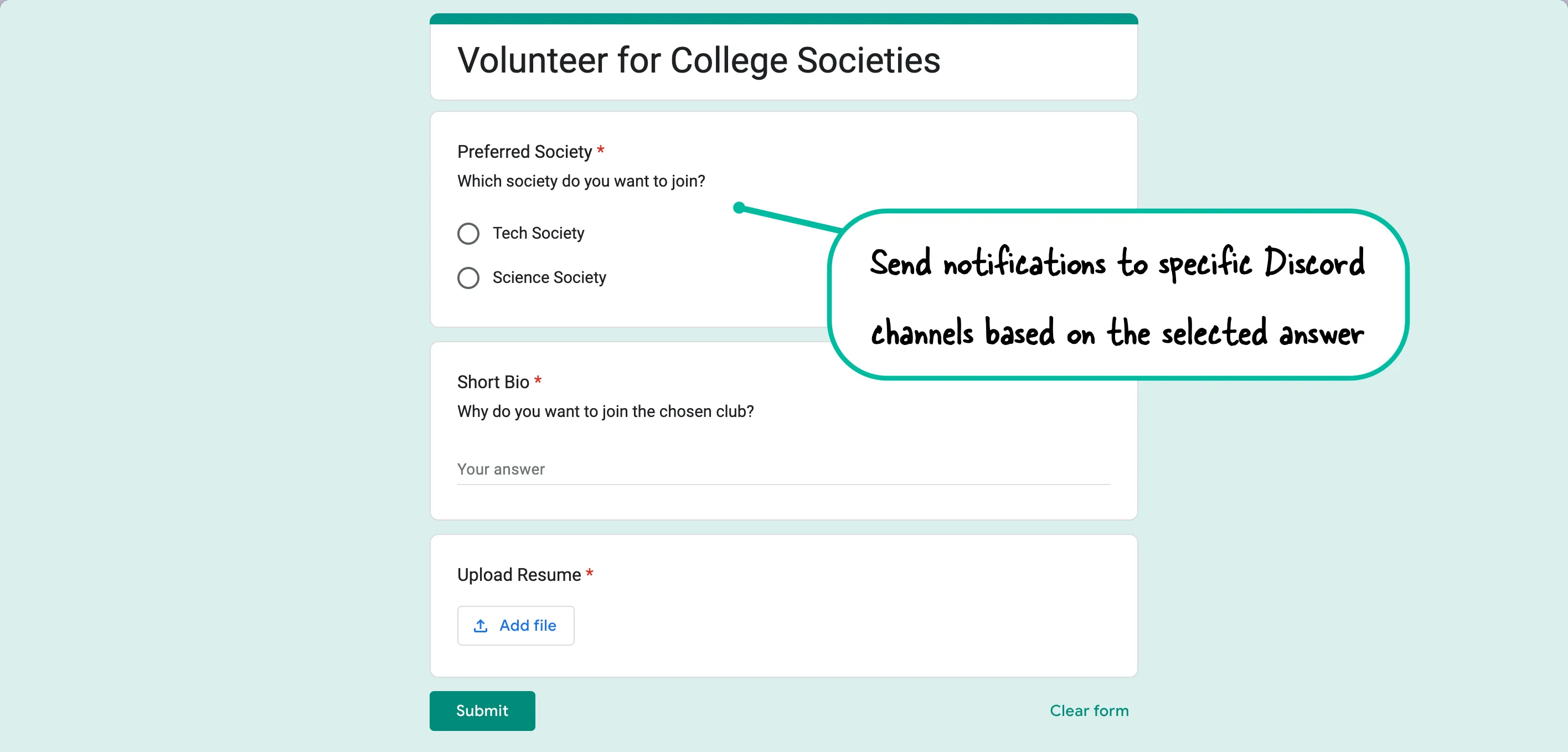Image resolution: width=1568 pixels, height=752 pixels.
Task: Click the red asterisk next to Short Bio
Action: [538, 381]
